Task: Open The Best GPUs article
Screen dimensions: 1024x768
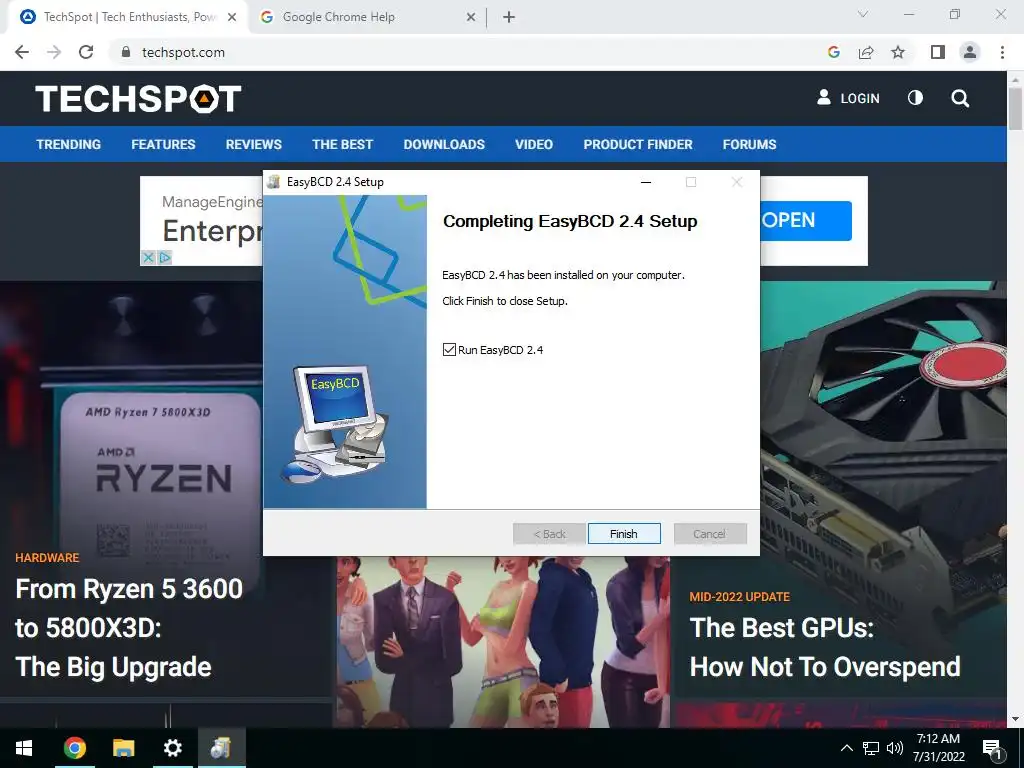Action: (825, 647)
